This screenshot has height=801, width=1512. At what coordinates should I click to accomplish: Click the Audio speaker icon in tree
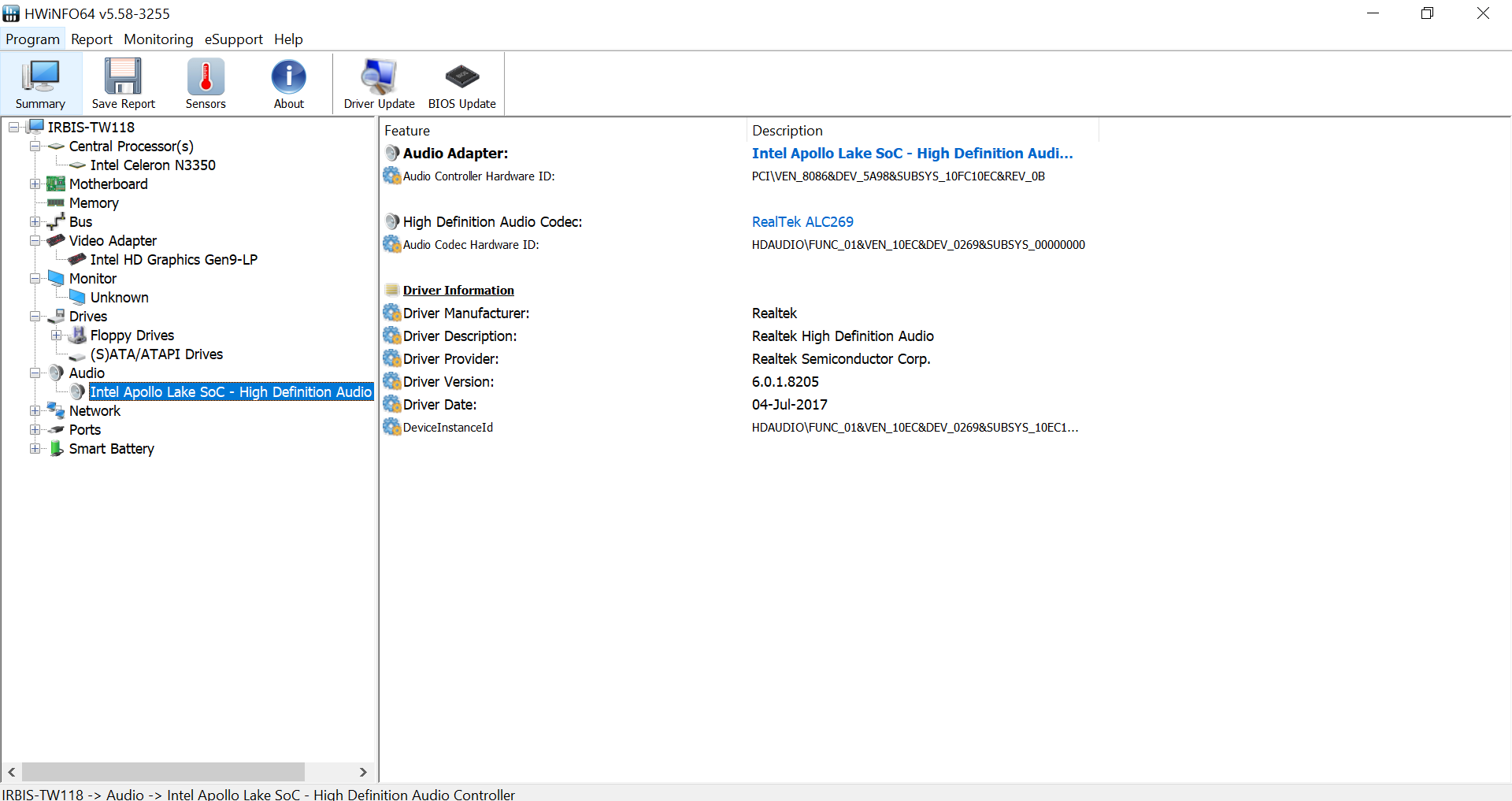pos(56,373)
